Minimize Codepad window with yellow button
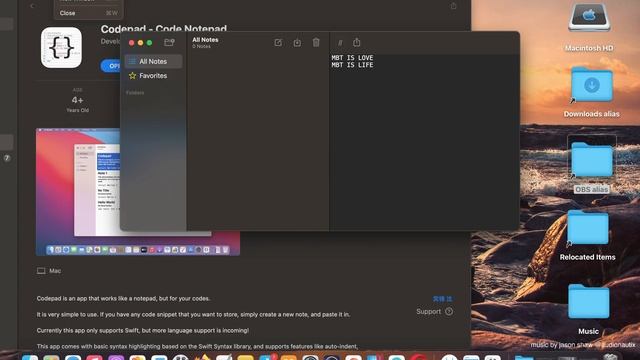 [x=140, y=42]
